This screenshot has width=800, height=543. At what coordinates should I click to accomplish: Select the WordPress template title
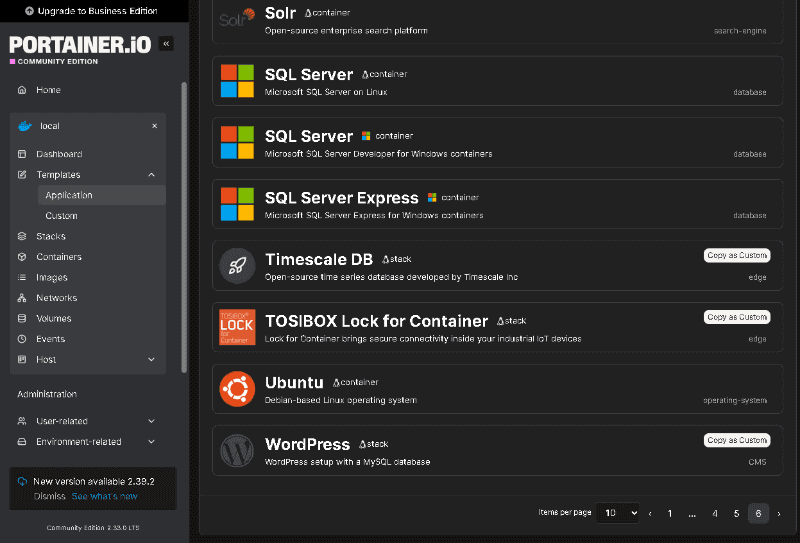pyautogui.click(x=307, y=444)
